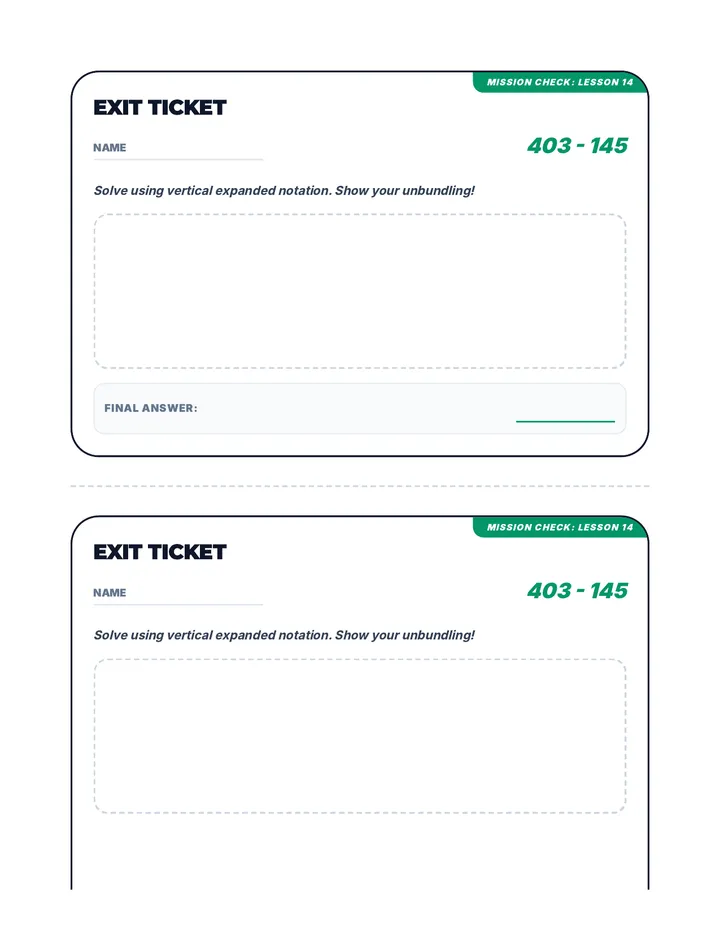This screenshot has height=932, width=720.
Task: Click the second EXIT TICKET heading
Action: (x=160, y=552)
